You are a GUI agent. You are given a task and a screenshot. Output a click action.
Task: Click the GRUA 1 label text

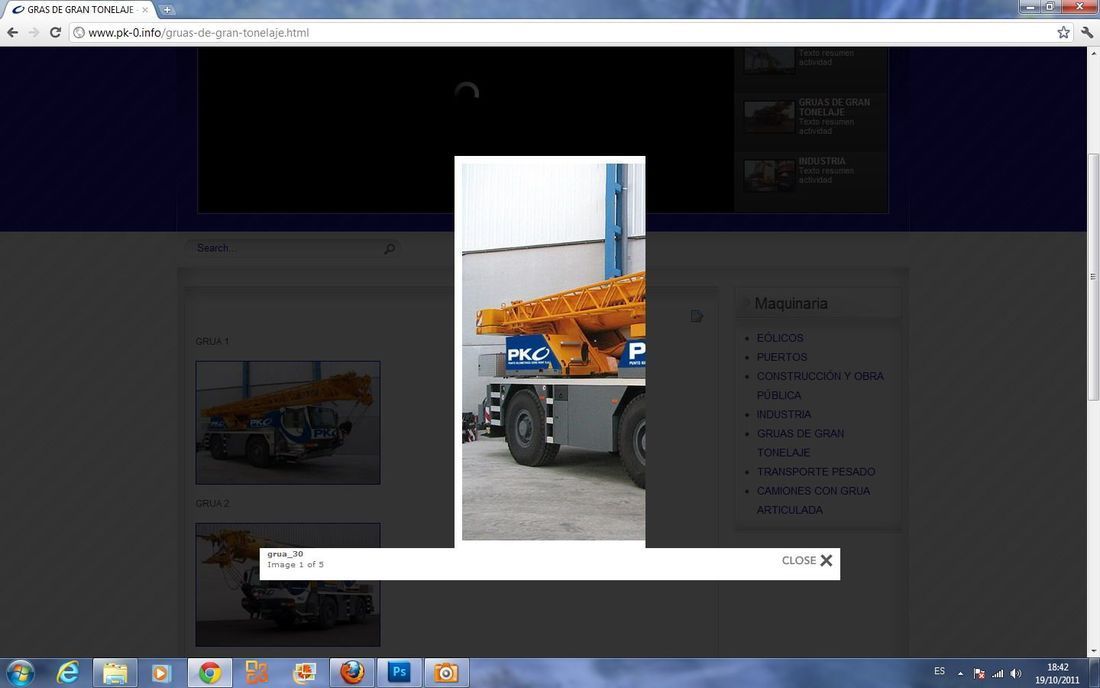pyautogui.click(x=212, y=342)
